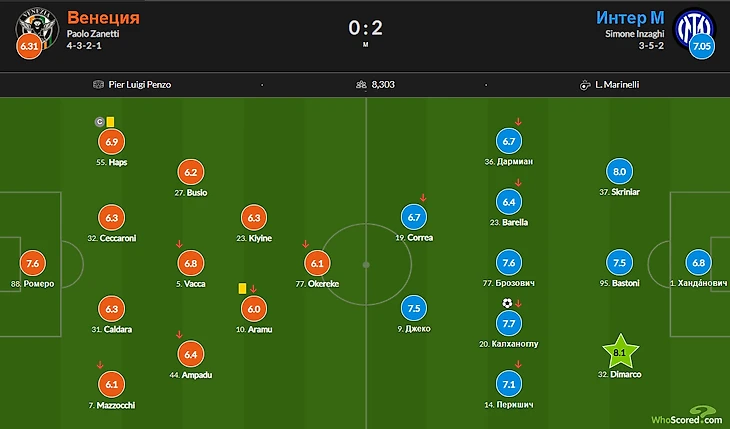Click the referee whistle icon beside L. Marinelli

click(584, 85)
